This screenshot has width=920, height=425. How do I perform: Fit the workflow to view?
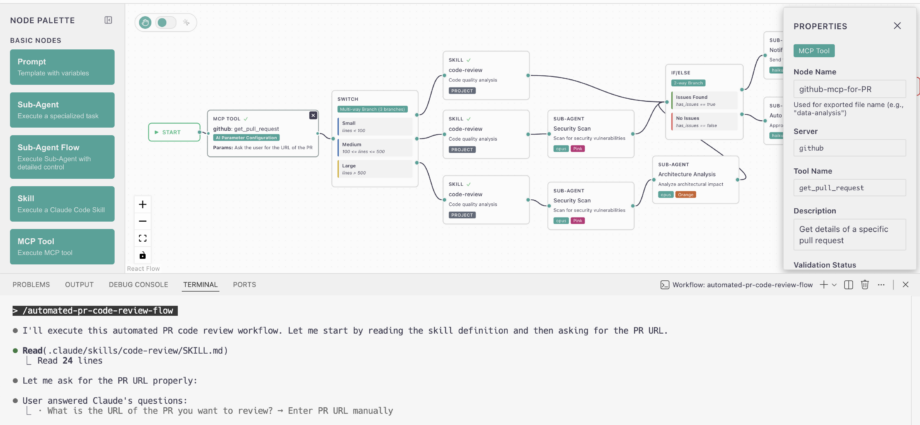(x=142, y=238)
